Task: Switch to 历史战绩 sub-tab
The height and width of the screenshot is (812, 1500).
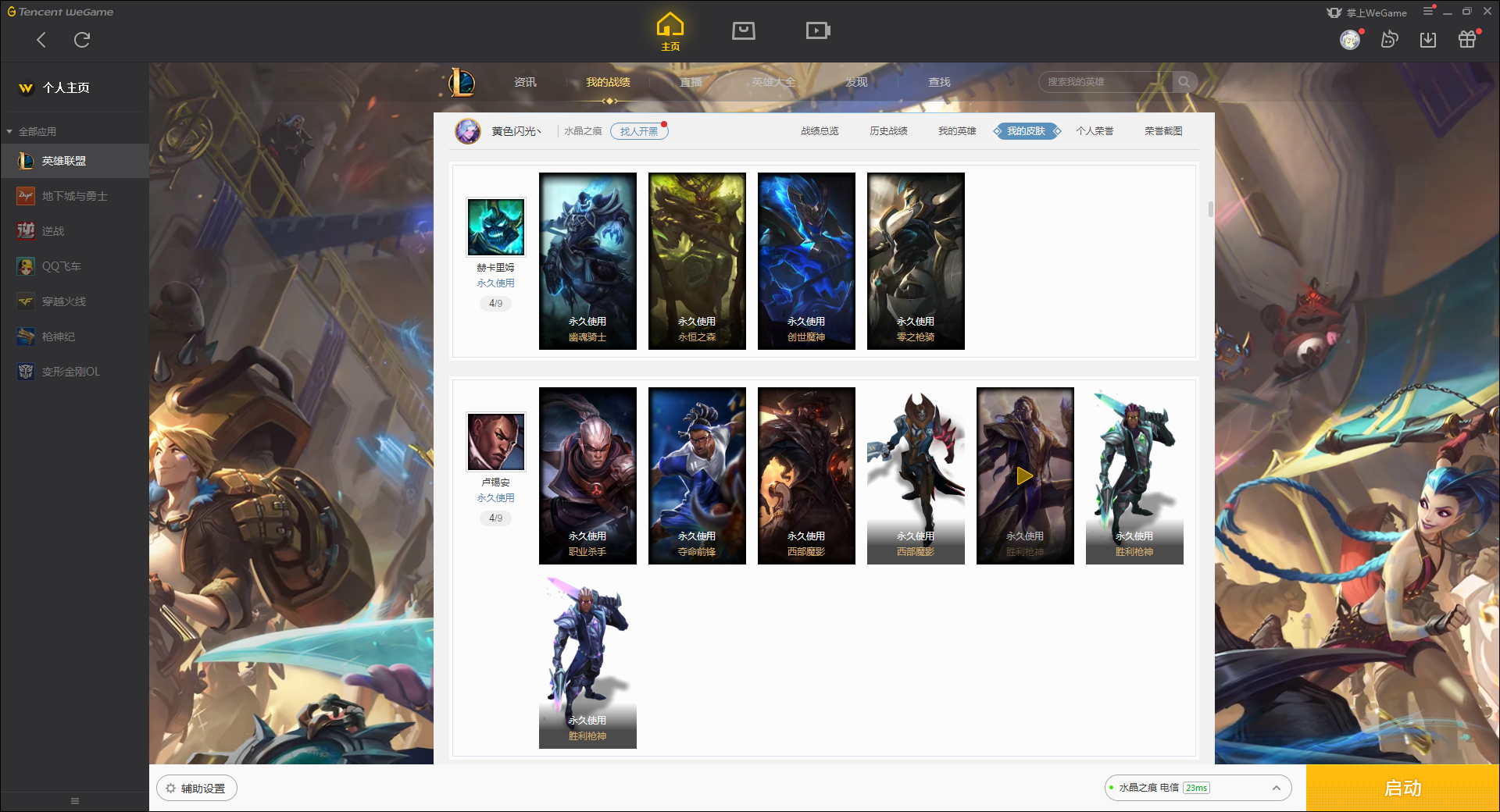Action: 888,131
